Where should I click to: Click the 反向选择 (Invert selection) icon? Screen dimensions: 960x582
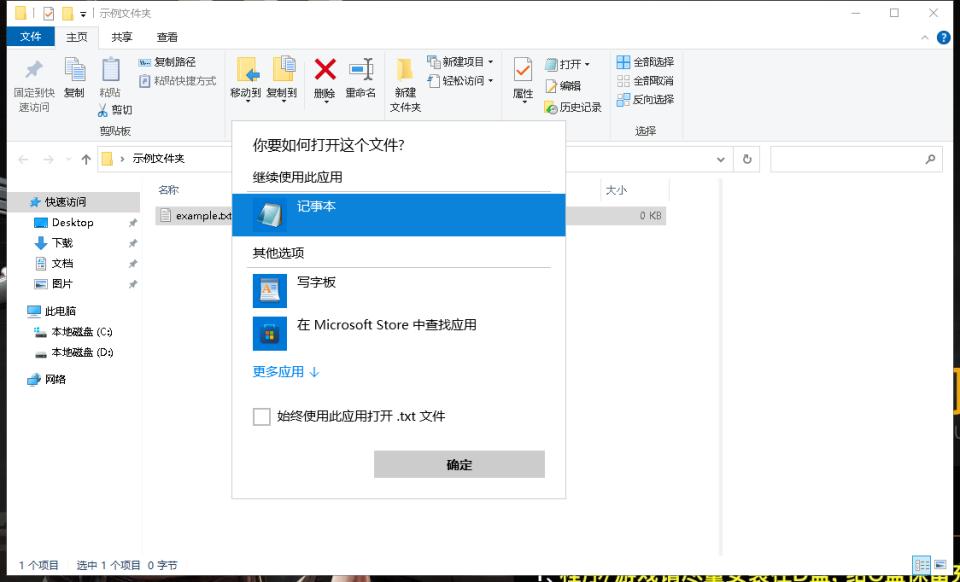644,98
